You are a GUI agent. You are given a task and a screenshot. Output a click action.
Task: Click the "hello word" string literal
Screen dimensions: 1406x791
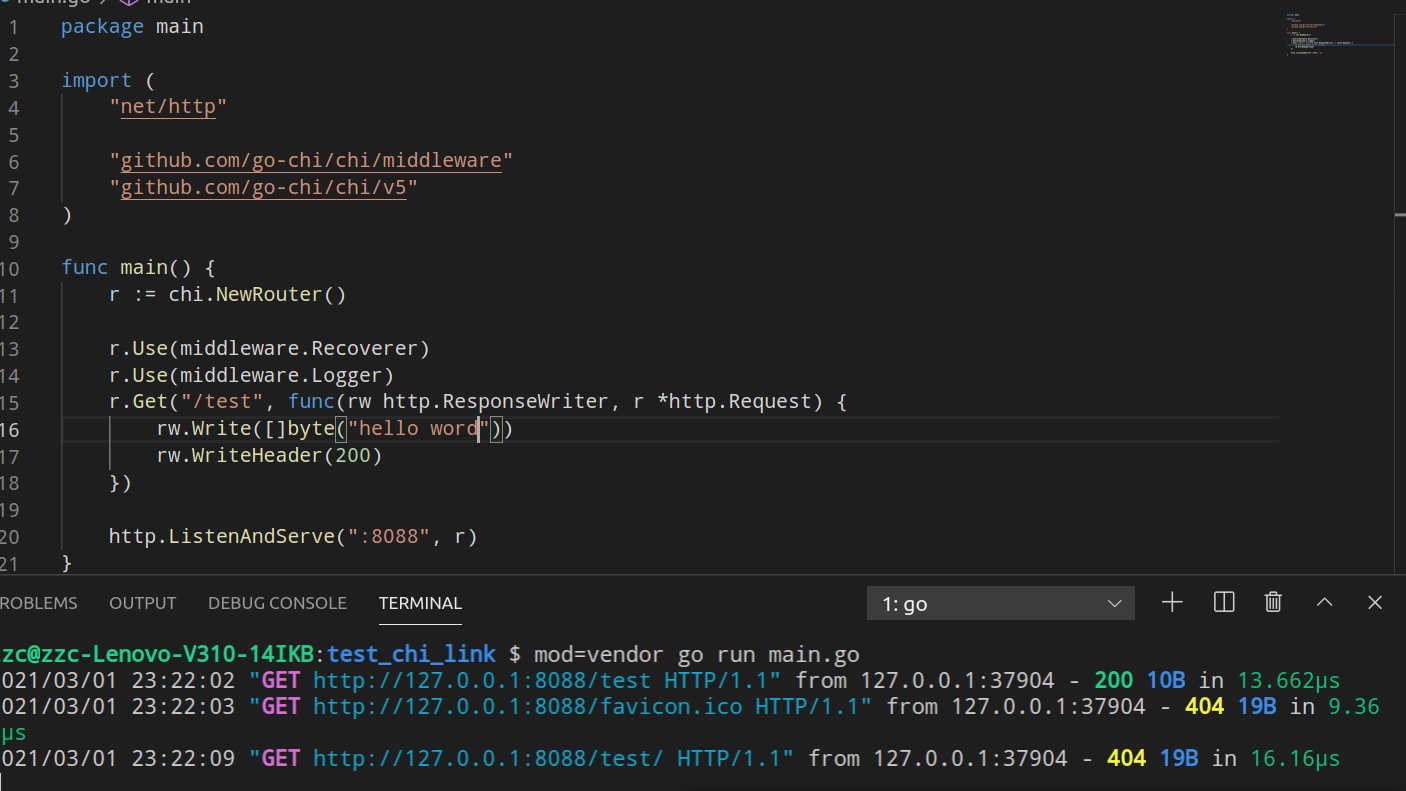coord(418,429)
